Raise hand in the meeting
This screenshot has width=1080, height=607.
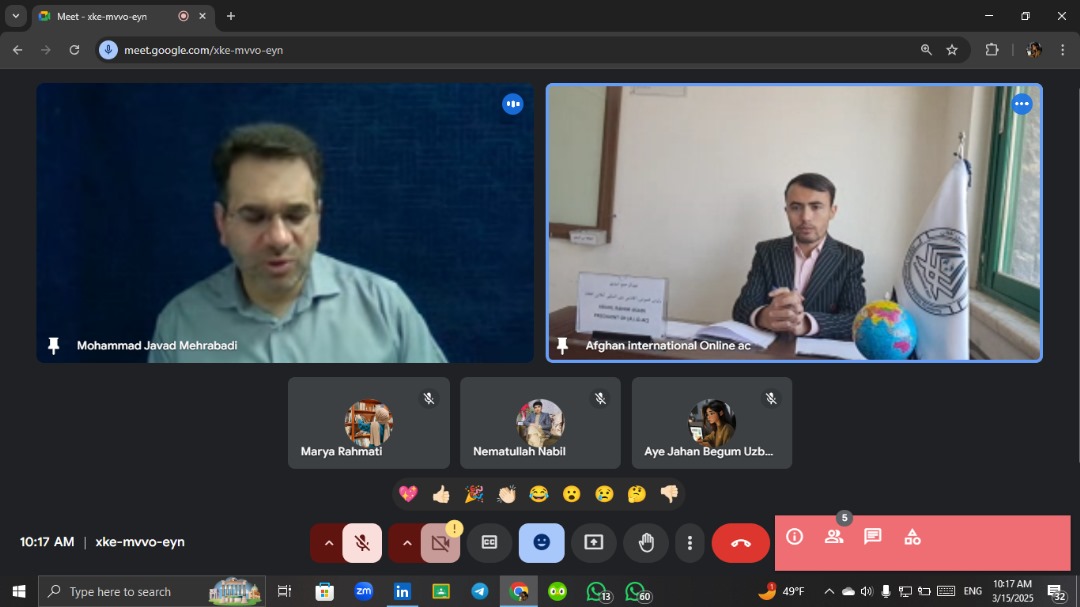pos(646,542)
